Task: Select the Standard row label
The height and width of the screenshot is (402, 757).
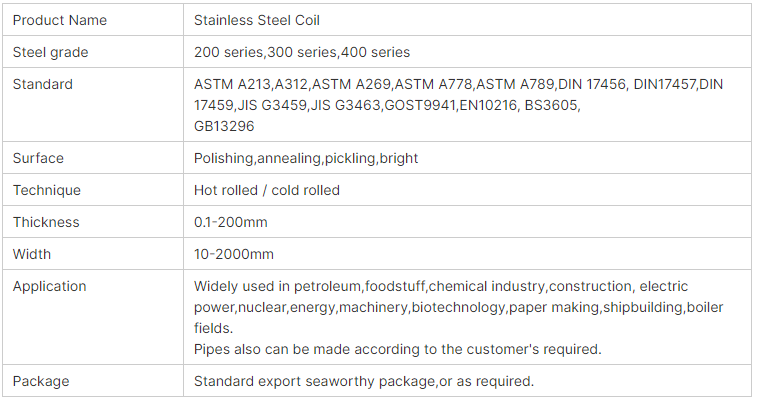Action: (42, 84)
